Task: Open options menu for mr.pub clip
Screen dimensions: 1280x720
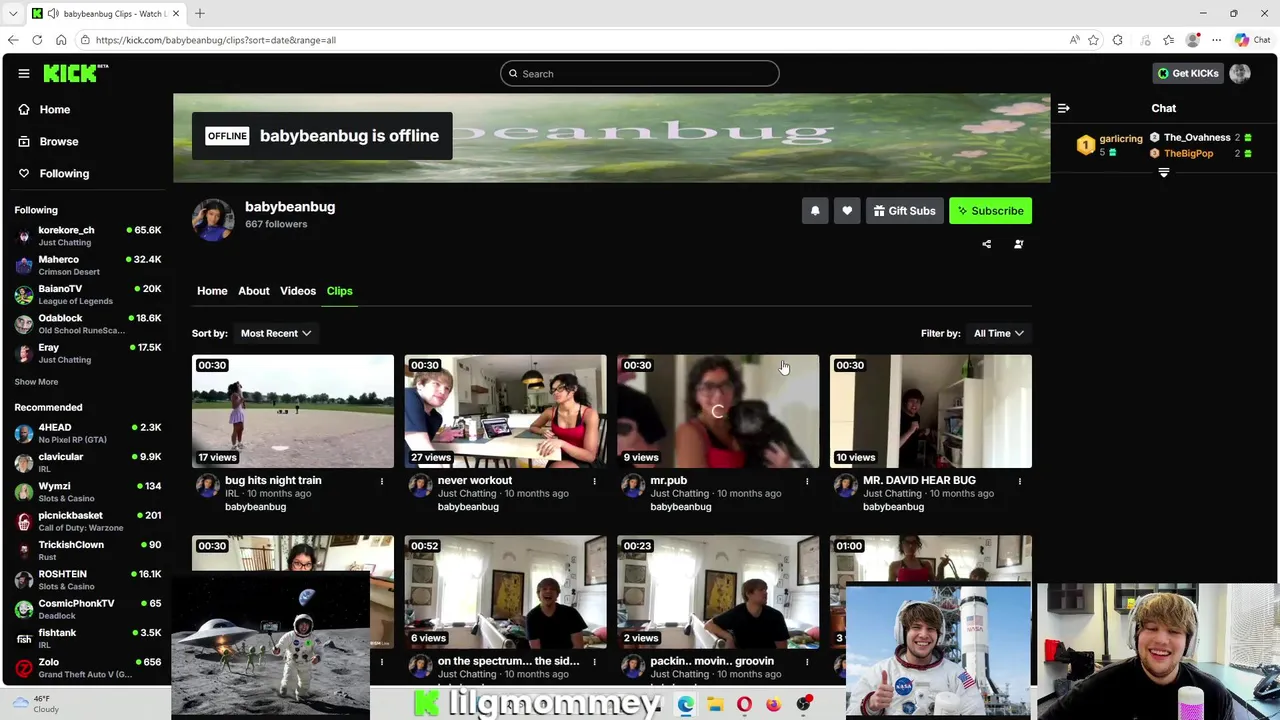Action: [807, 481]
